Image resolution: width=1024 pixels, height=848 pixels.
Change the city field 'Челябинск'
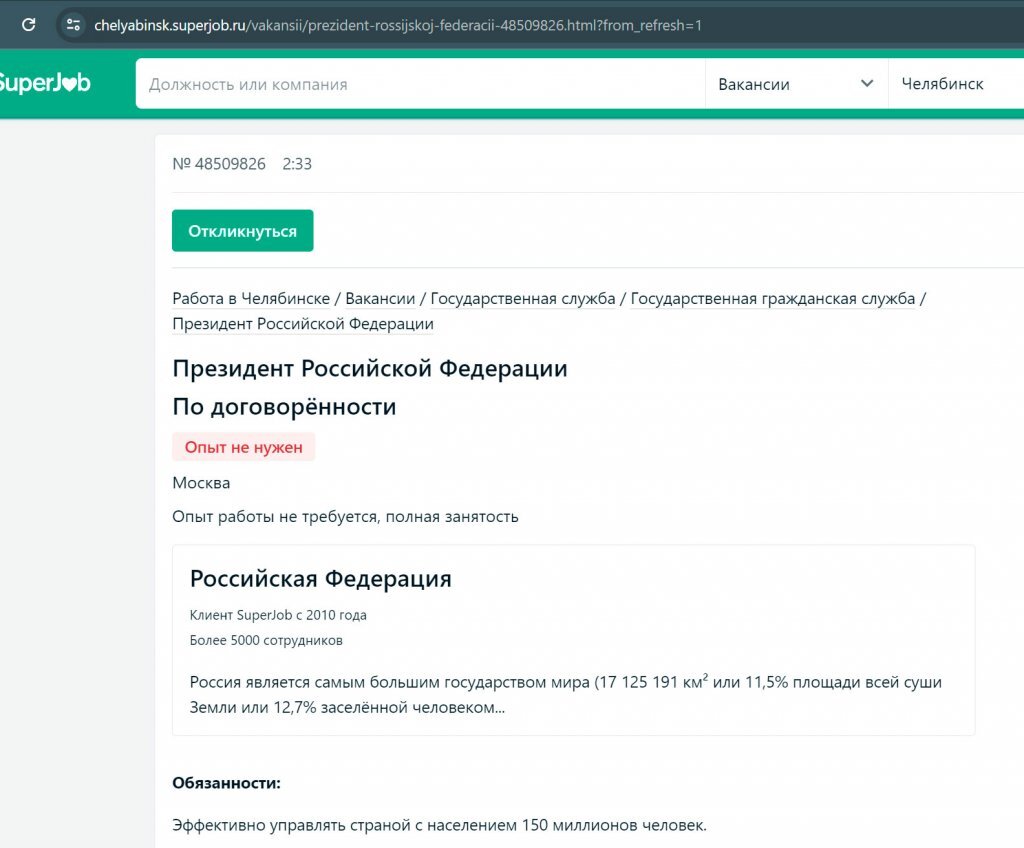956,84
